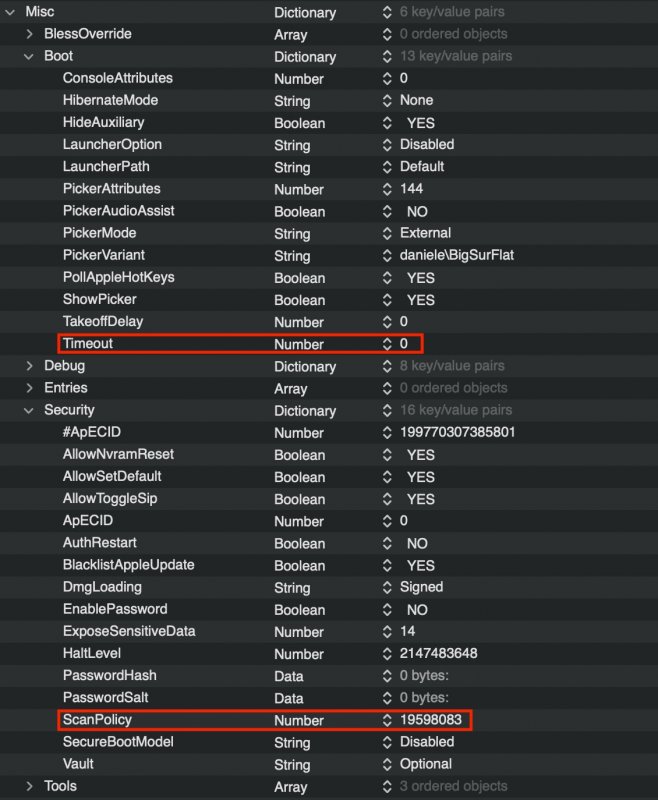
Task: Open the PickerMode type stepper
Action: click(388, 233)
